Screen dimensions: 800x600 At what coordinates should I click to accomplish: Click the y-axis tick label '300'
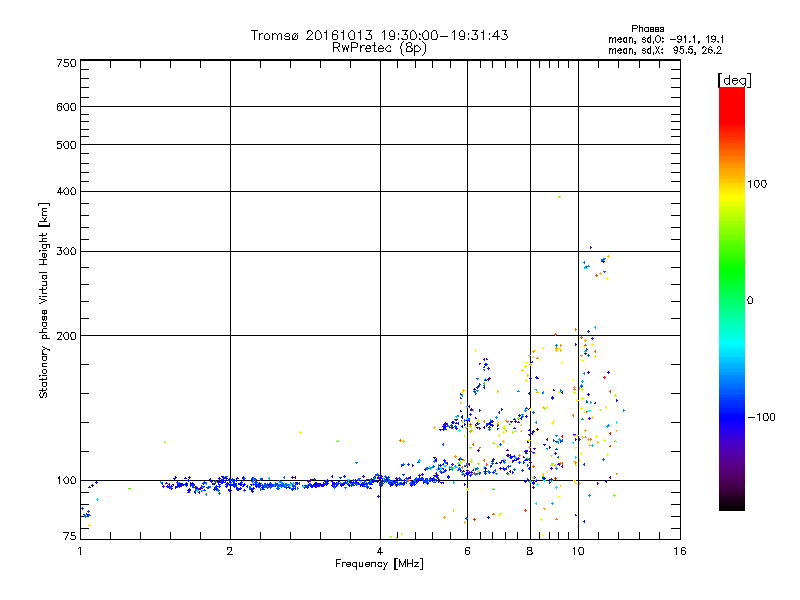(x=67, y=251)
